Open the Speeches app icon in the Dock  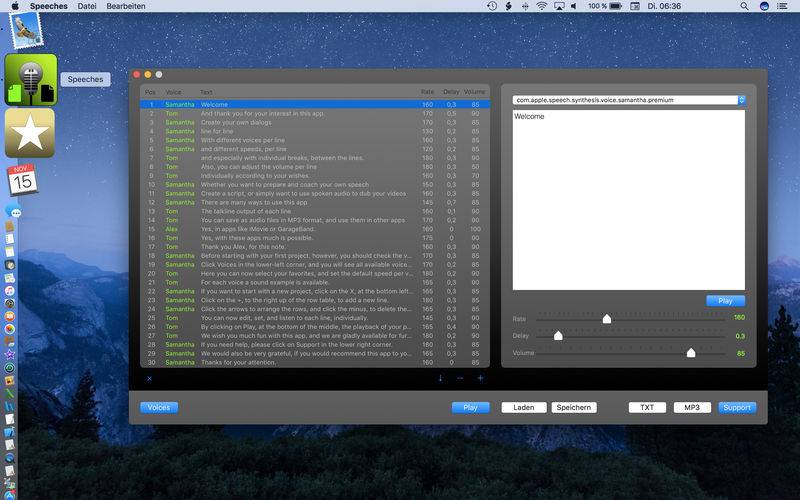(x=30, y=79)
